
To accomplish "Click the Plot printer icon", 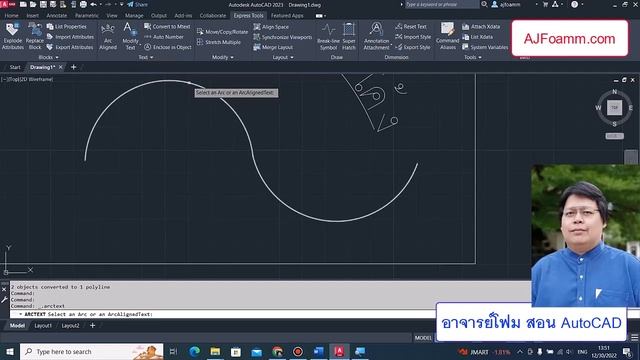I will (x=83, y=4).
